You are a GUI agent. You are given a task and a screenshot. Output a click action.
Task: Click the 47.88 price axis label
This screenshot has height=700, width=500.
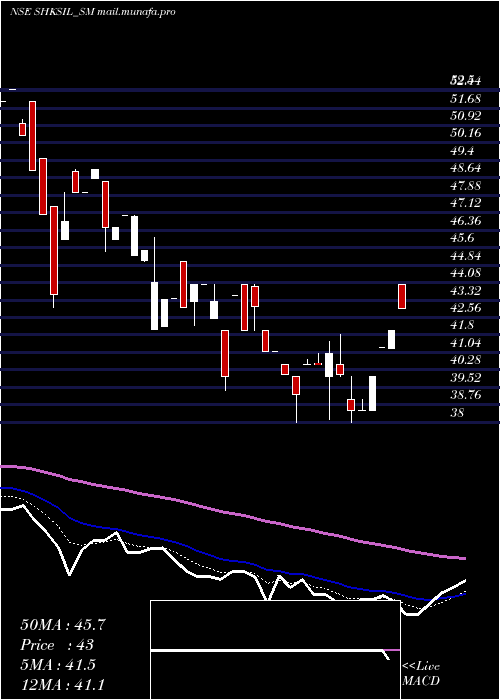[466, 186]
